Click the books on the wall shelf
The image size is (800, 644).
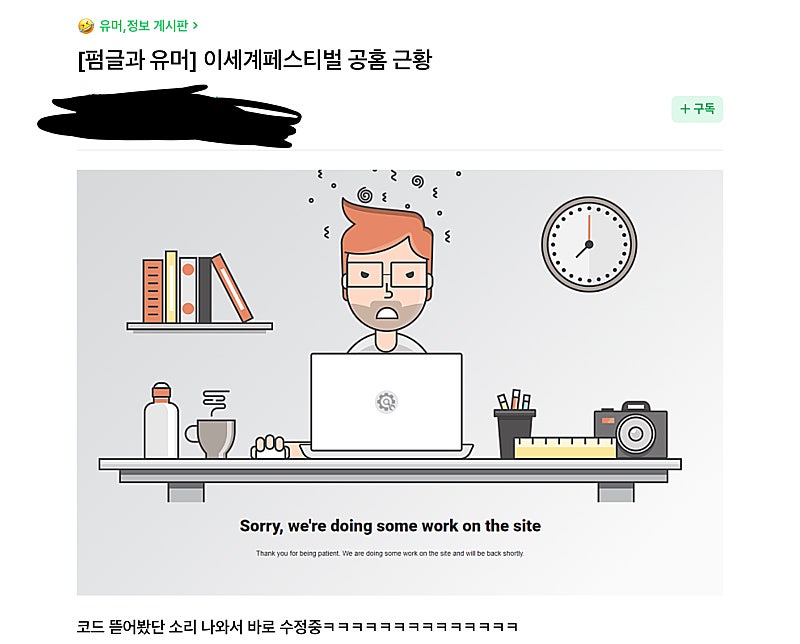[197, 288]
